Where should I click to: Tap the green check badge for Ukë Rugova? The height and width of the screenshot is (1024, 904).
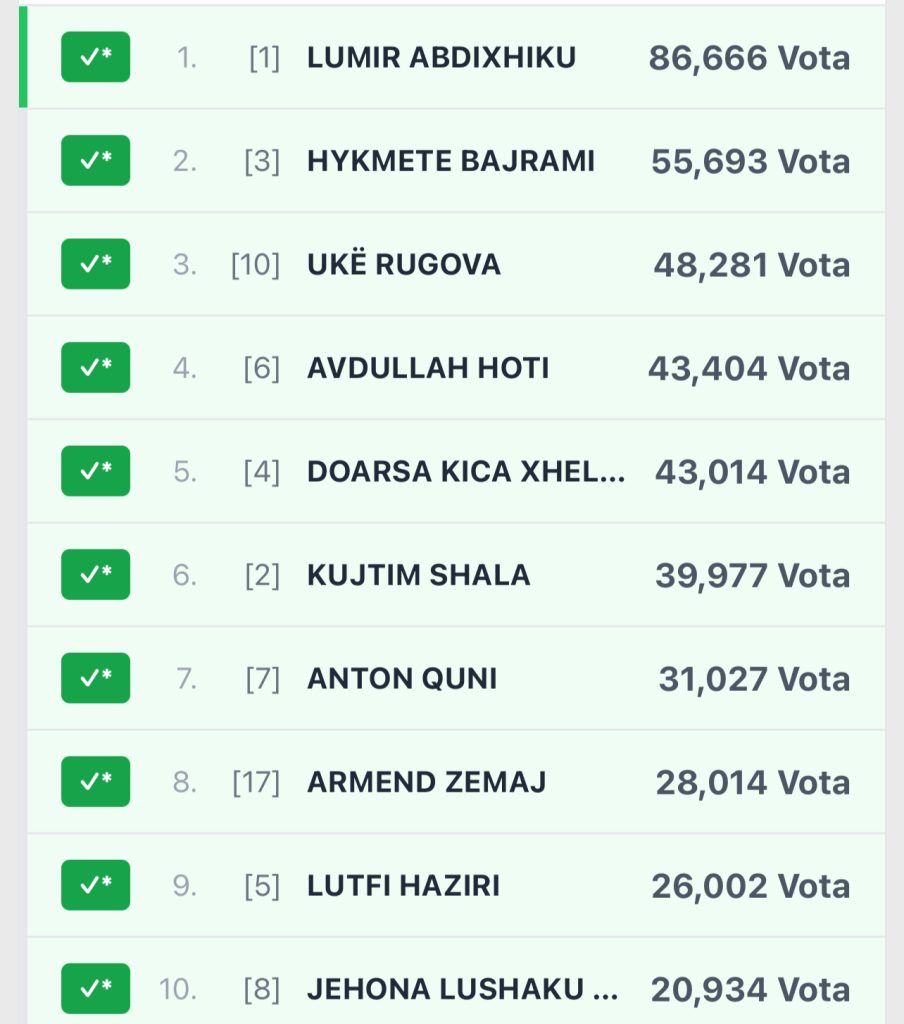(x=95, y=264)
